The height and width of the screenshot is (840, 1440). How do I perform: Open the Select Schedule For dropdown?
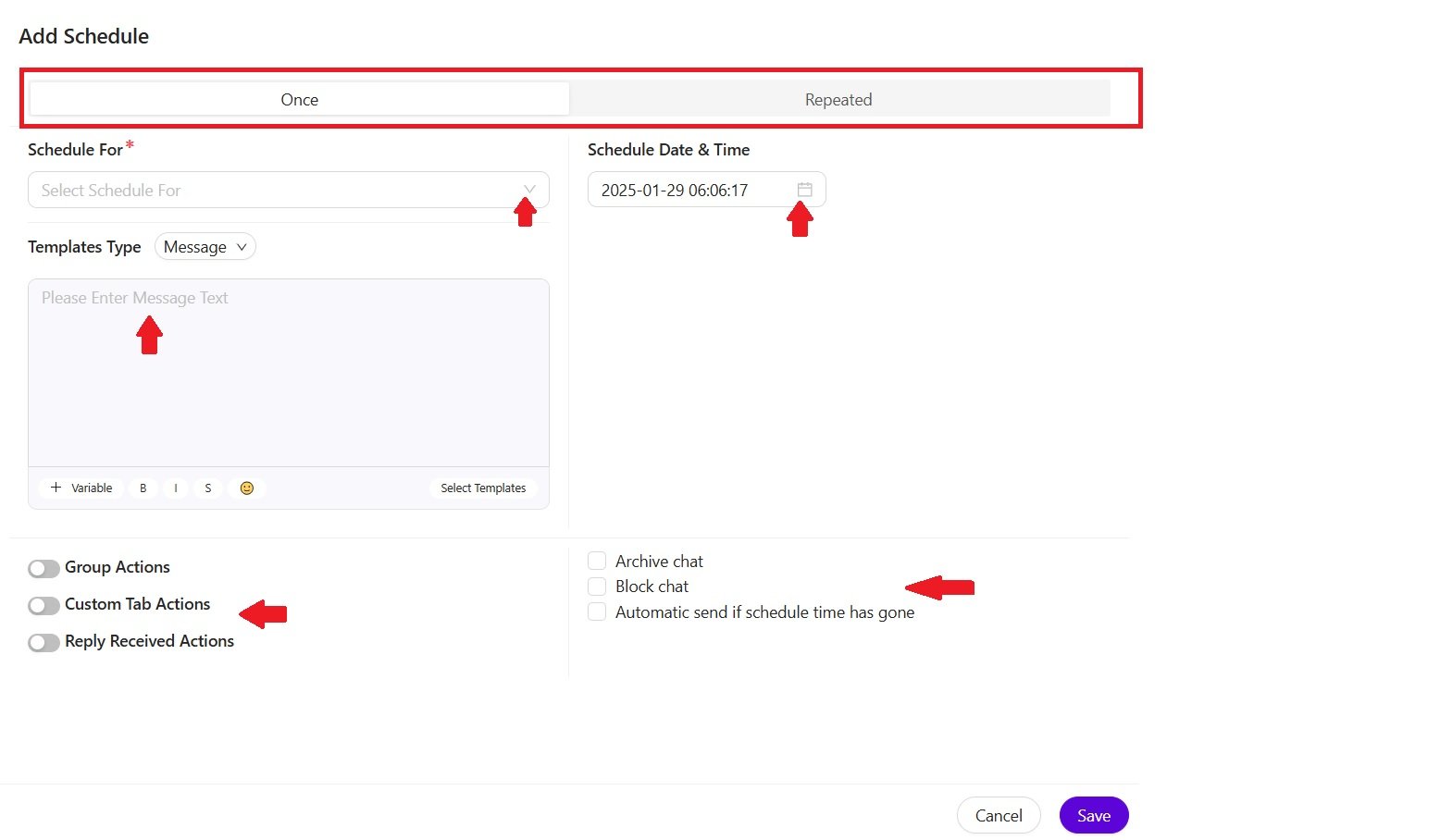pyautogui.click(x=288, y=190)
